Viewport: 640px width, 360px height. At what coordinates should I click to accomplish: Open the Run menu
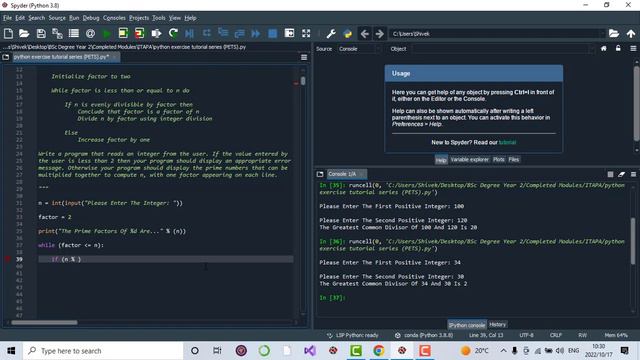74,18
